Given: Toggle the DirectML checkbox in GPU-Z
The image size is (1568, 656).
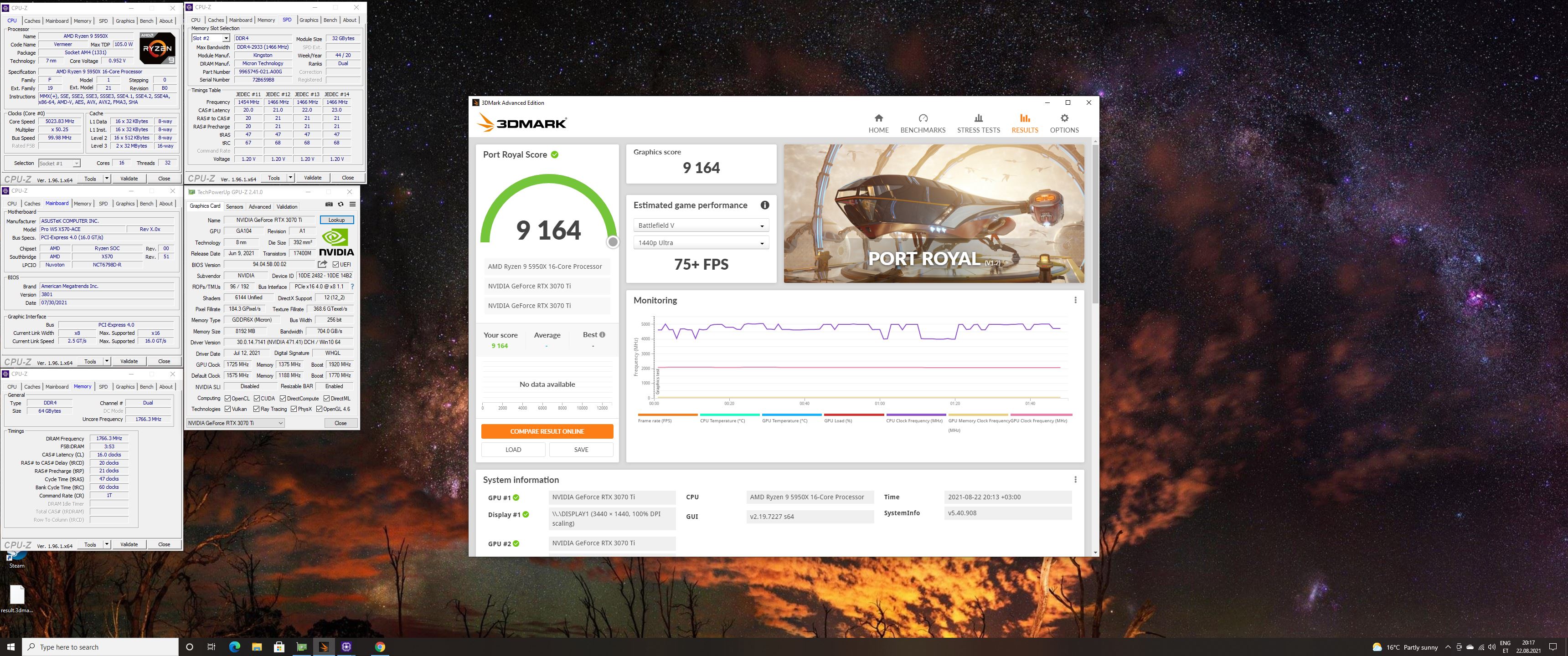Looking at the screenshot, I should pyautogui.click(x=326, y=399).
